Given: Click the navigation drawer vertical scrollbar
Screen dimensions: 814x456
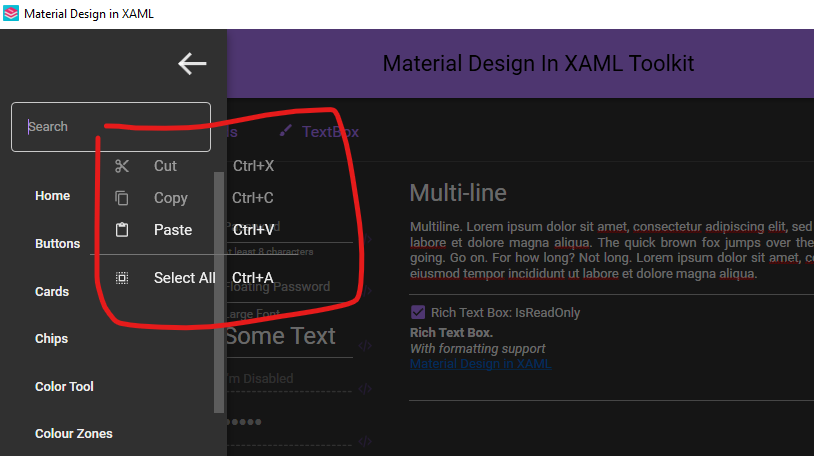Looking at the screenshot, I should pyautogui.click(x=219, y=292).
